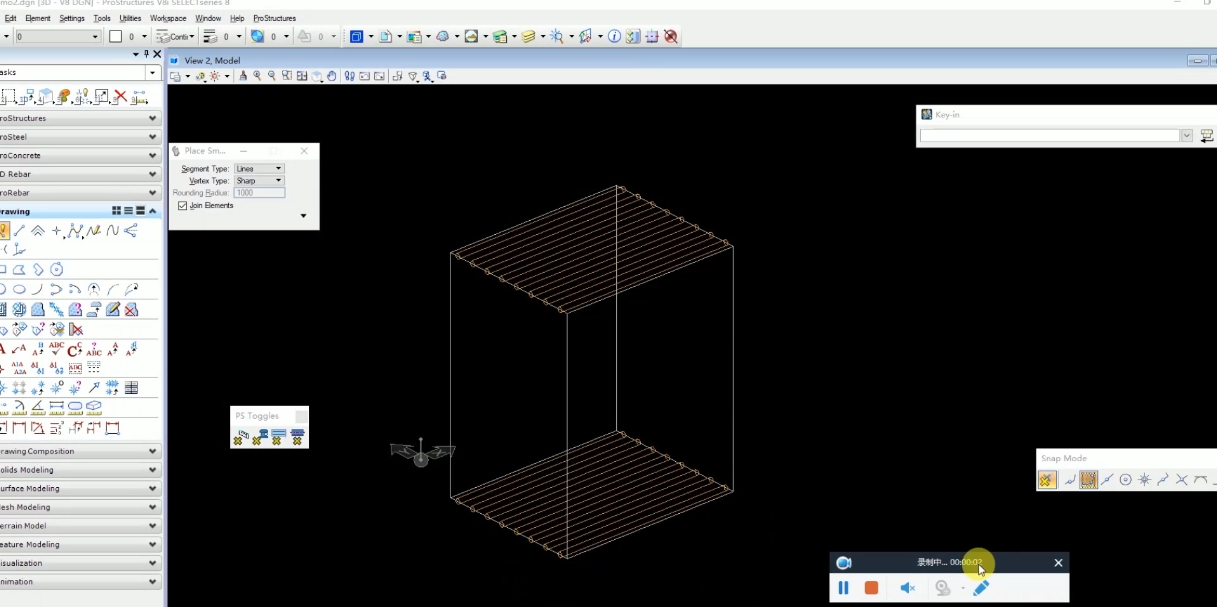Select the Center snap in Snap Mode

[1125, 480]
